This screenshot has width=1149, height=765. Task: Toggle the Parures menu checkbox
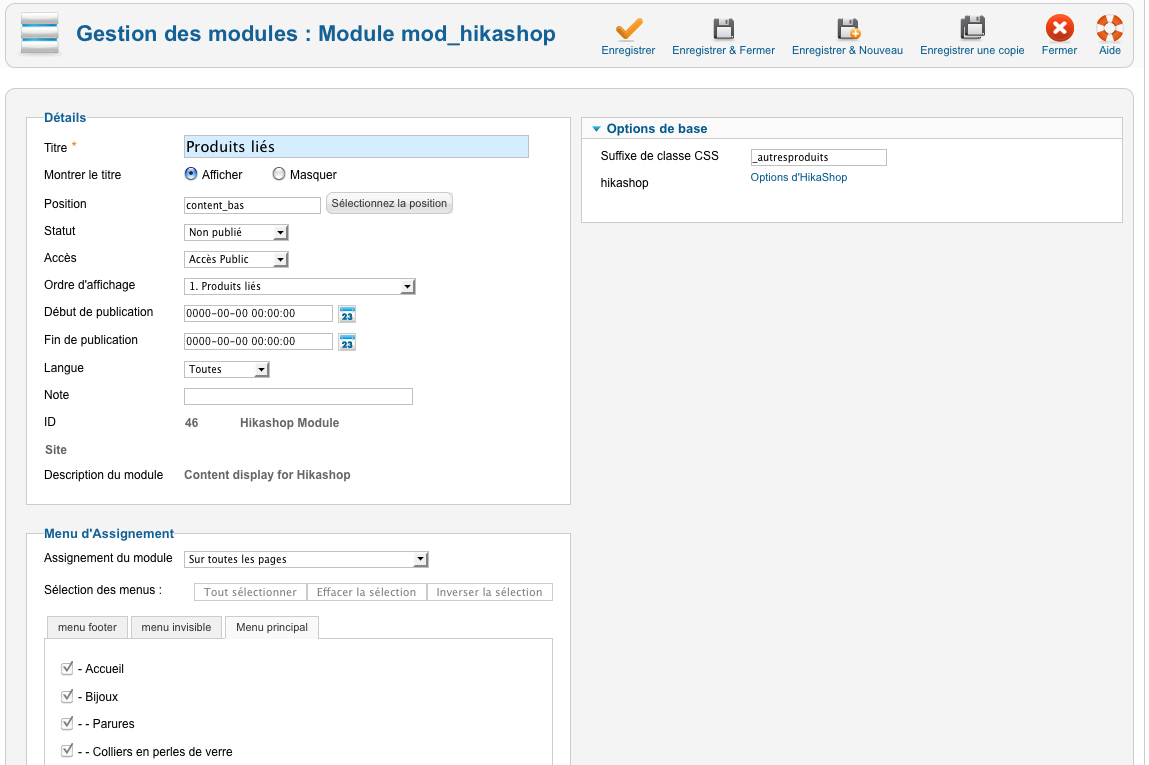[67, 723]
